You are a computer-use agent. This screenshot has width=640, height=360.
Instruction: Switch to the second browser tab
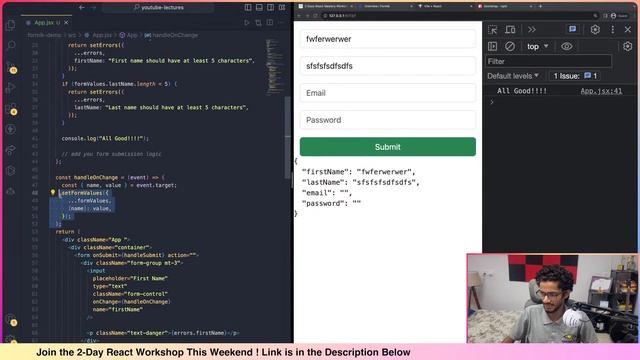pos(386,7)
